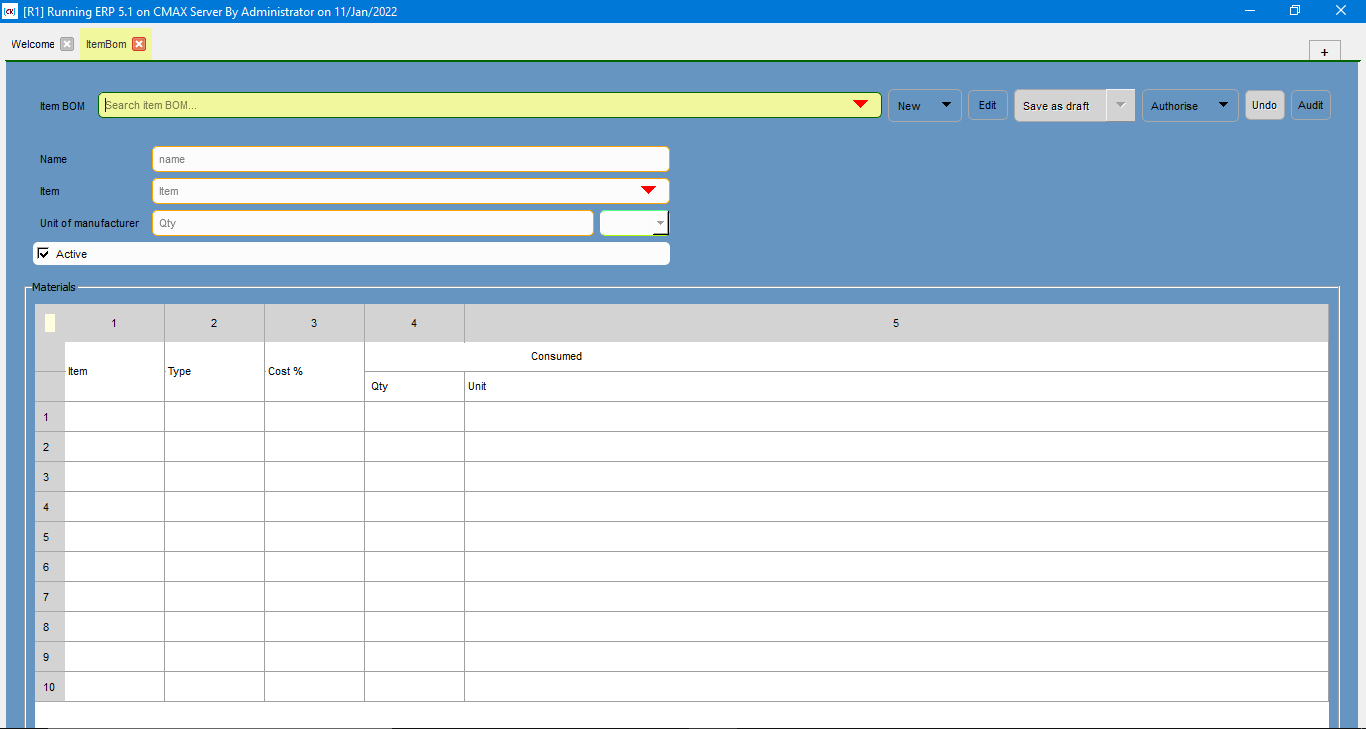The image size is (1366, 729).
Task: Click the yellow grid corner selector cell
Action: click(50, 323)
